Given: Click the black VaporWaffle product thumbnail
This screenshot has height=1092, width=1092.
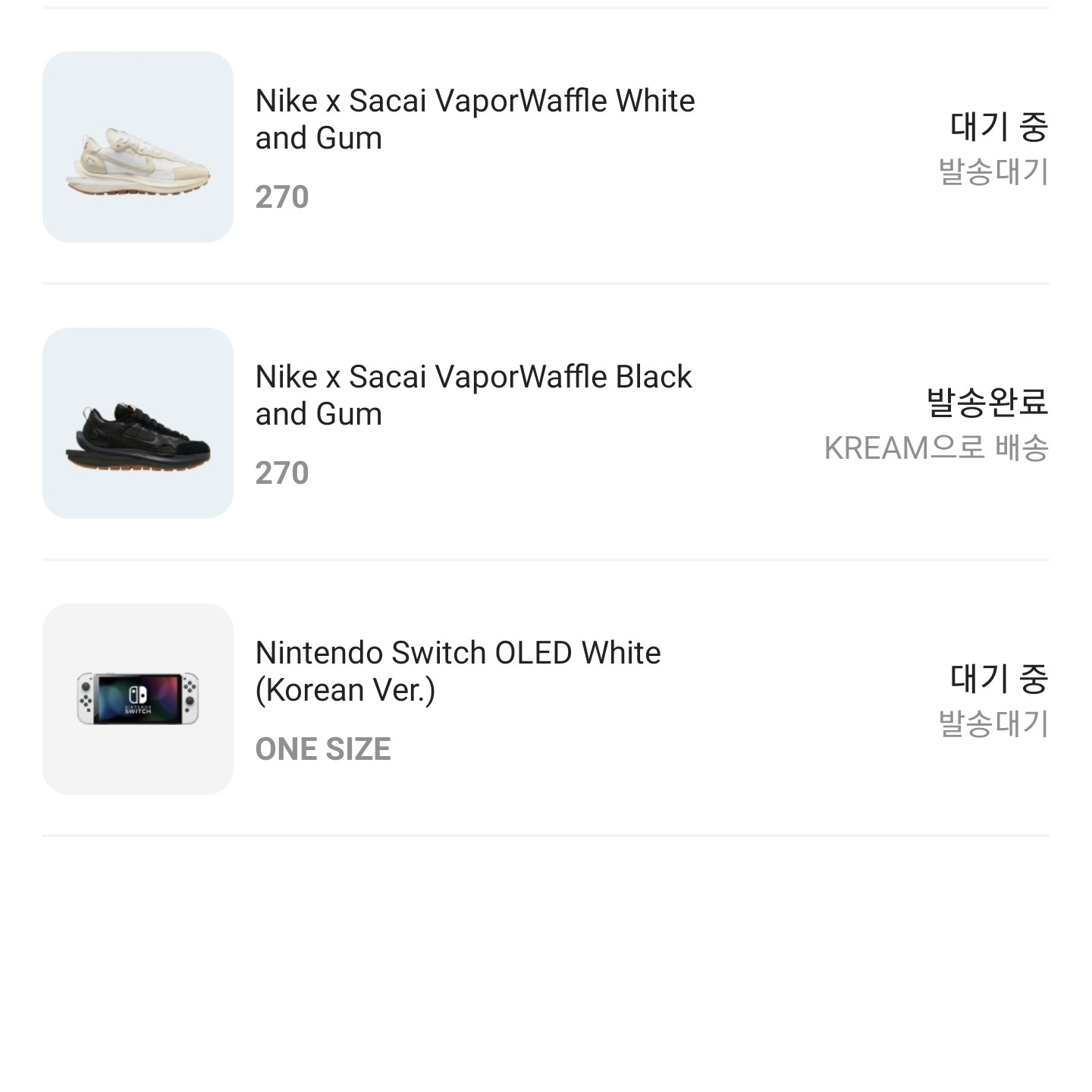Looking at the screenshot, I should (x=138, y=421).
